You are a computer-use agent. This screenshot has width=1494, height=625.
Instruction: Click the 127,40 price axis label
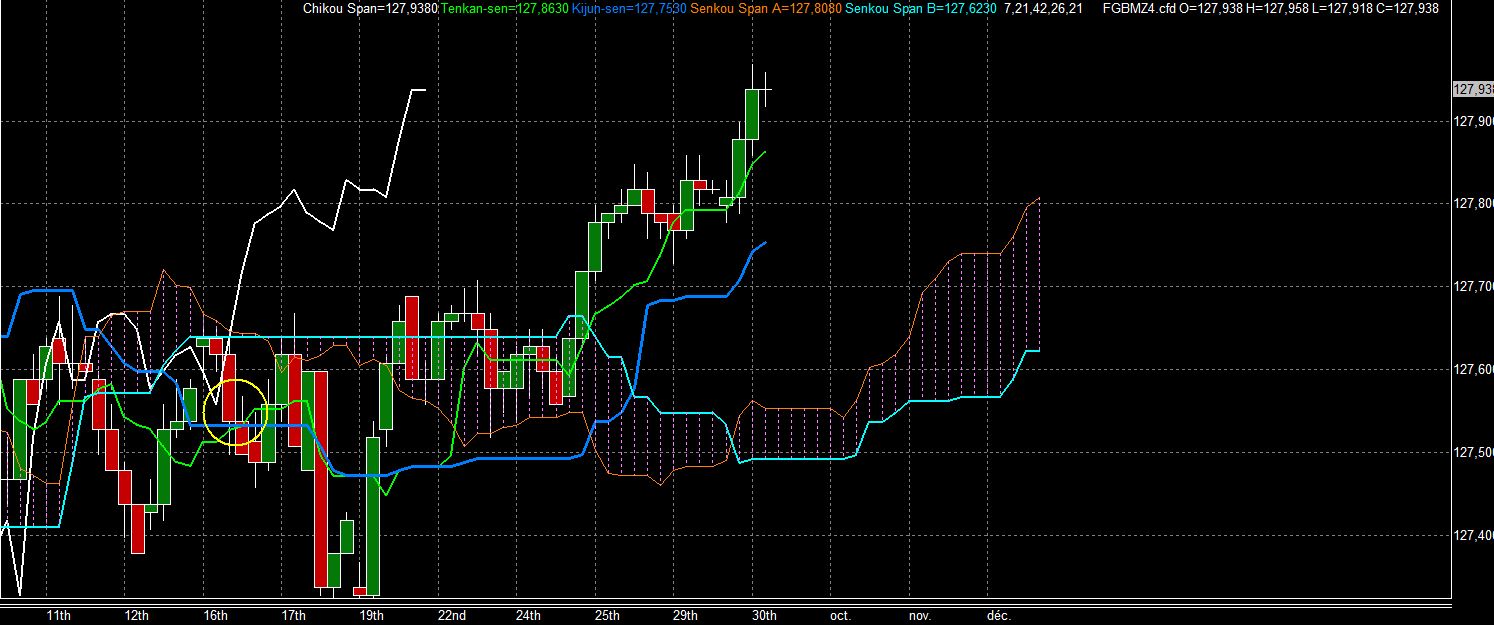pyautogui.click(x=1473, y=536)
